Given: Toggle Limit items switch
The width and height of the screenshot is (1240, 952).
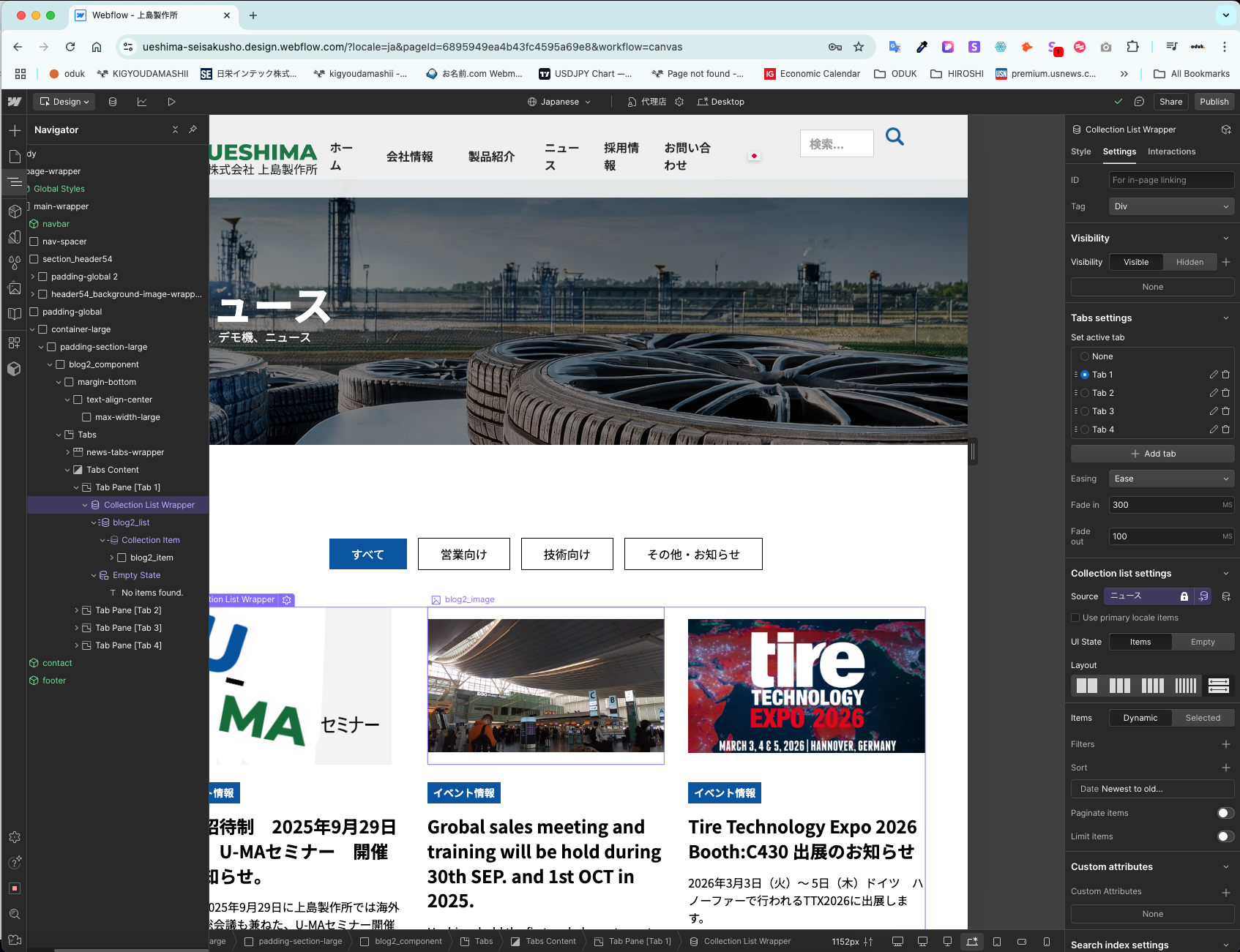Looking at the screenshot, I should (x=1225, y=836).
